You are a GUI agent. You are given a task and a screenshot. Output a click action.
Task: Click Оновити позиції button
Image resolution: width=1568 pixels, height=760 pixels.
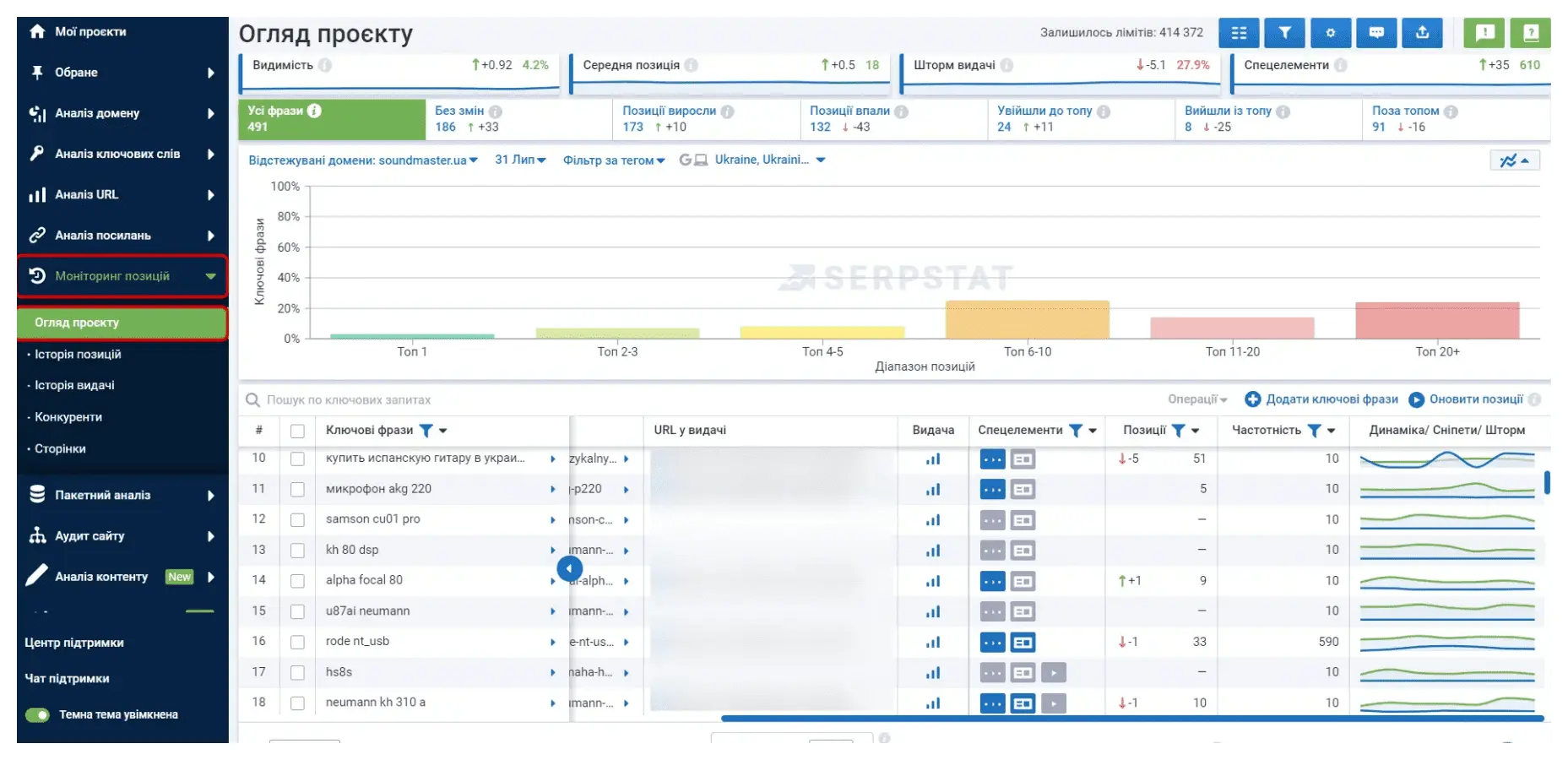click(x=1468, y=399)
